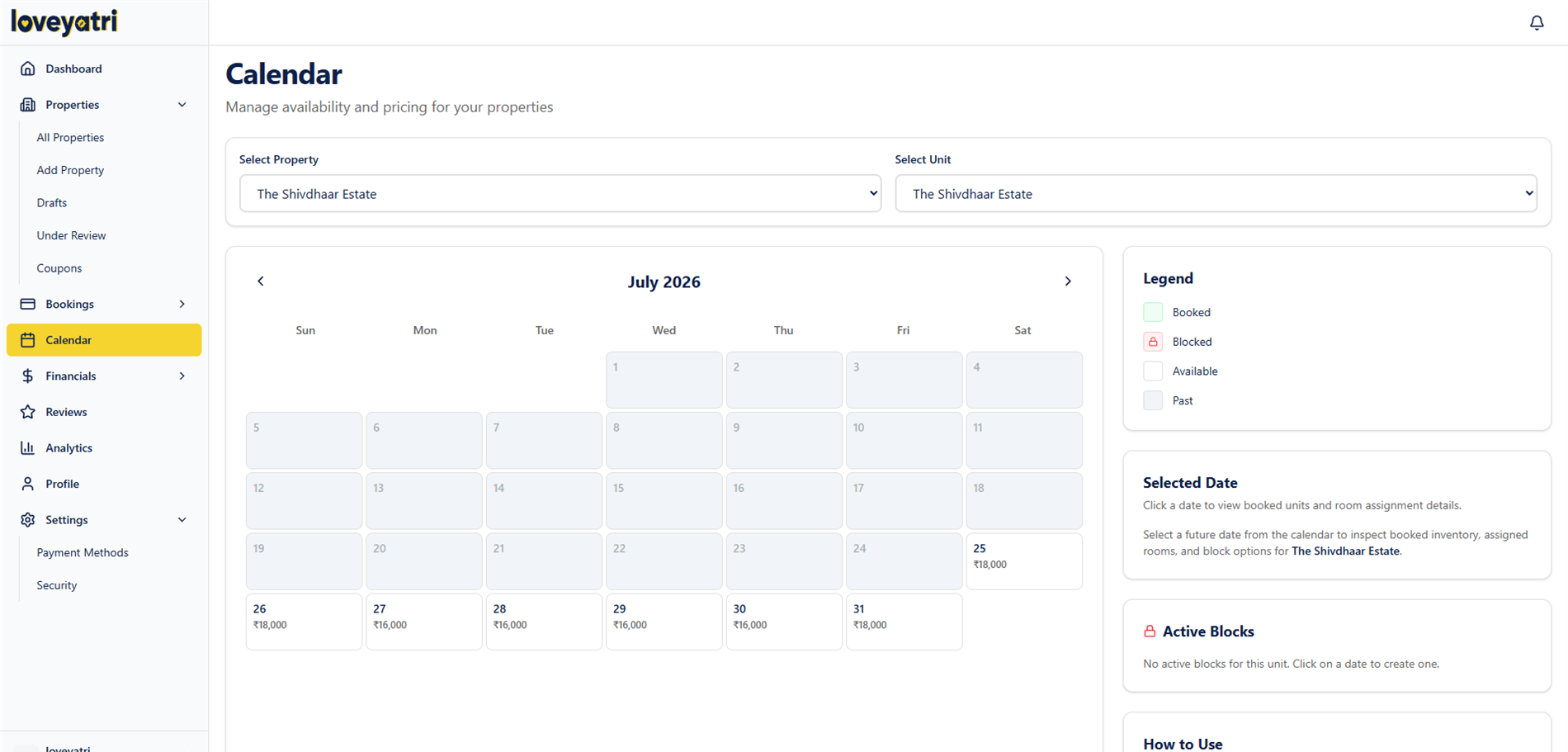
Task: Click the Calendar sidebar icon
Action: 28,340
